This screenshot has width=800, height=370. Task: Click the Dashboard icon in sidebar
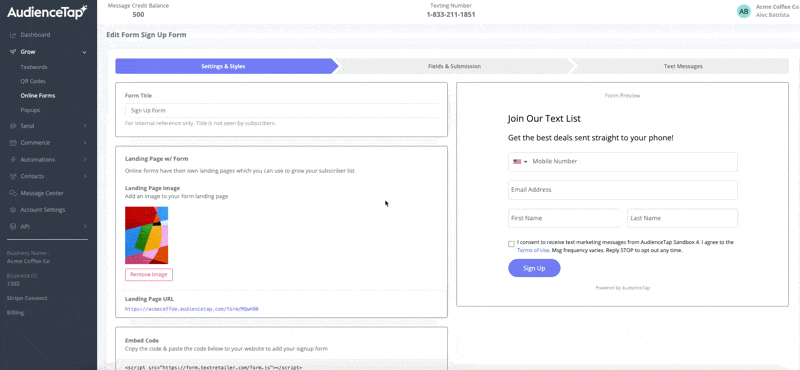coord(13,35)
